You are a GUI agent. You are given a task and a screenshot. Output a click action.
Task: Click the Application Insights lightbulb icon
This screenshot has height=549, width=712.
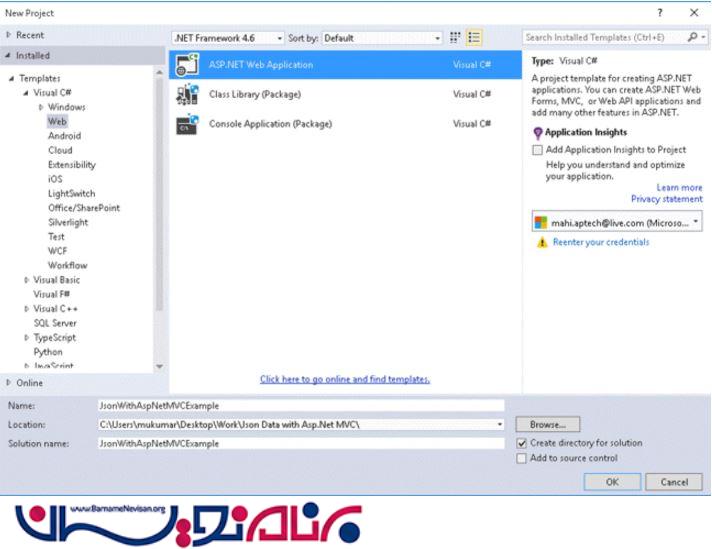[x=538, y=132]
